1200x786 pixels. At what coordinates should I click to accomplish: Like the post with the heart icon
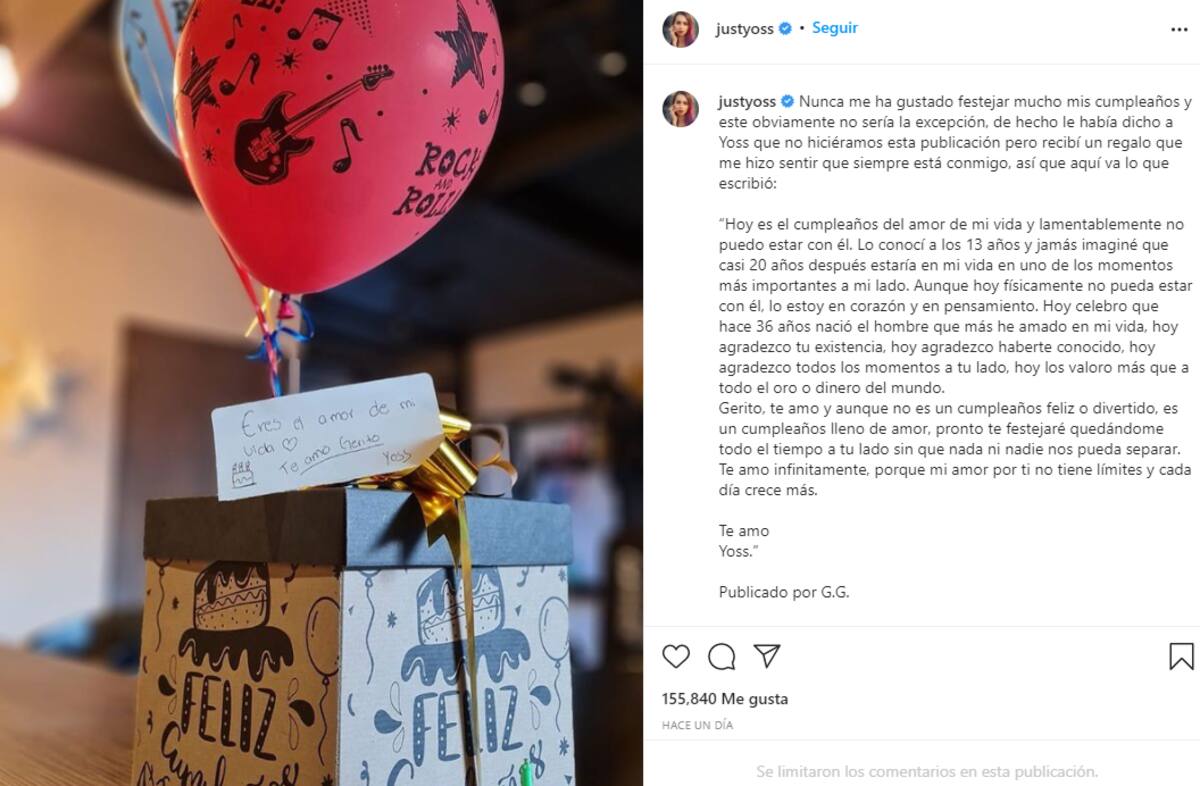(676, 656)
